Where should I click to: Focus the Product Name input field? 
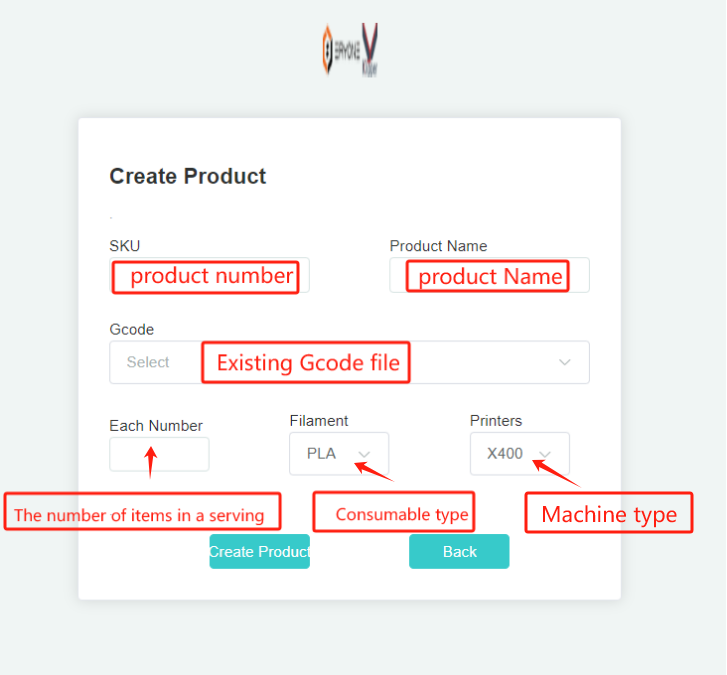tap(490, 275)
